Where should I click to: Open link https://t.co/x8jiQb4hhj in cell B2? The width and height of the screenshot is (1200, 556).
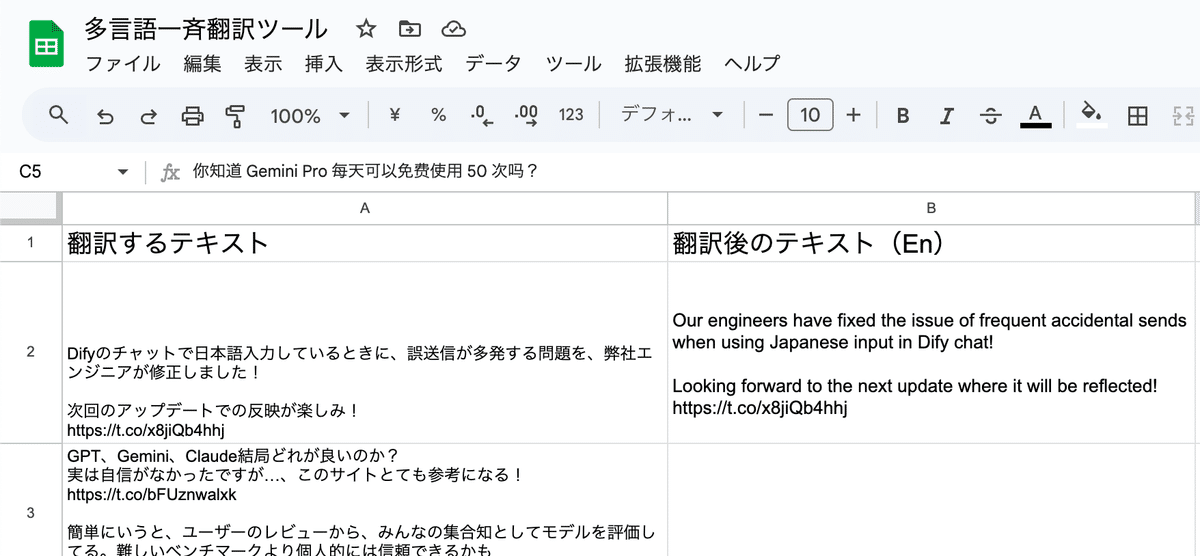[761, 408]
